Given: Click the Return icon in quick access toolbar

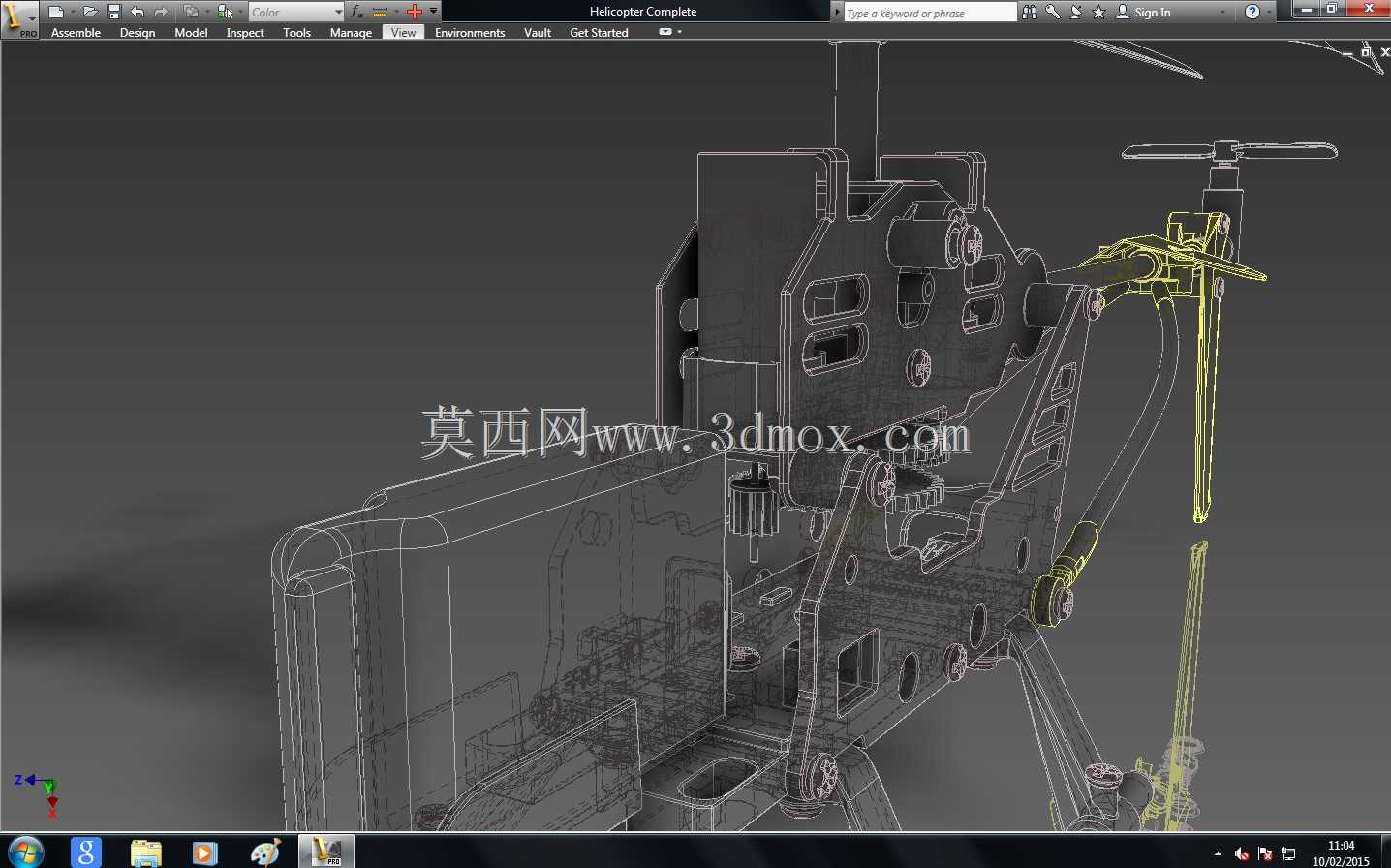Looking at the screenshot, I should coord(191,12).
